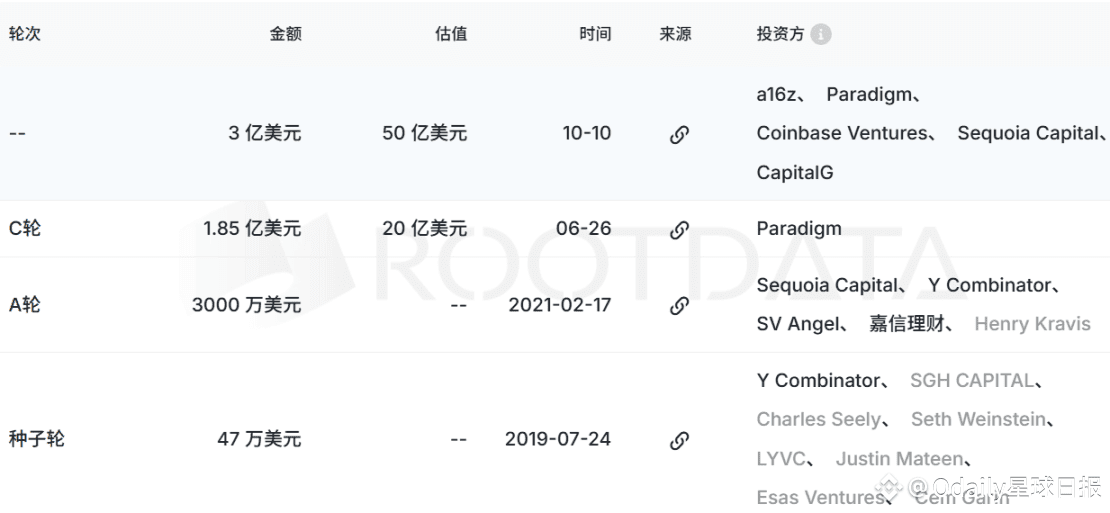Open Justin Mateen investor profile
1110x513 pixels.
pyautogui.click(x=900, y=459)
